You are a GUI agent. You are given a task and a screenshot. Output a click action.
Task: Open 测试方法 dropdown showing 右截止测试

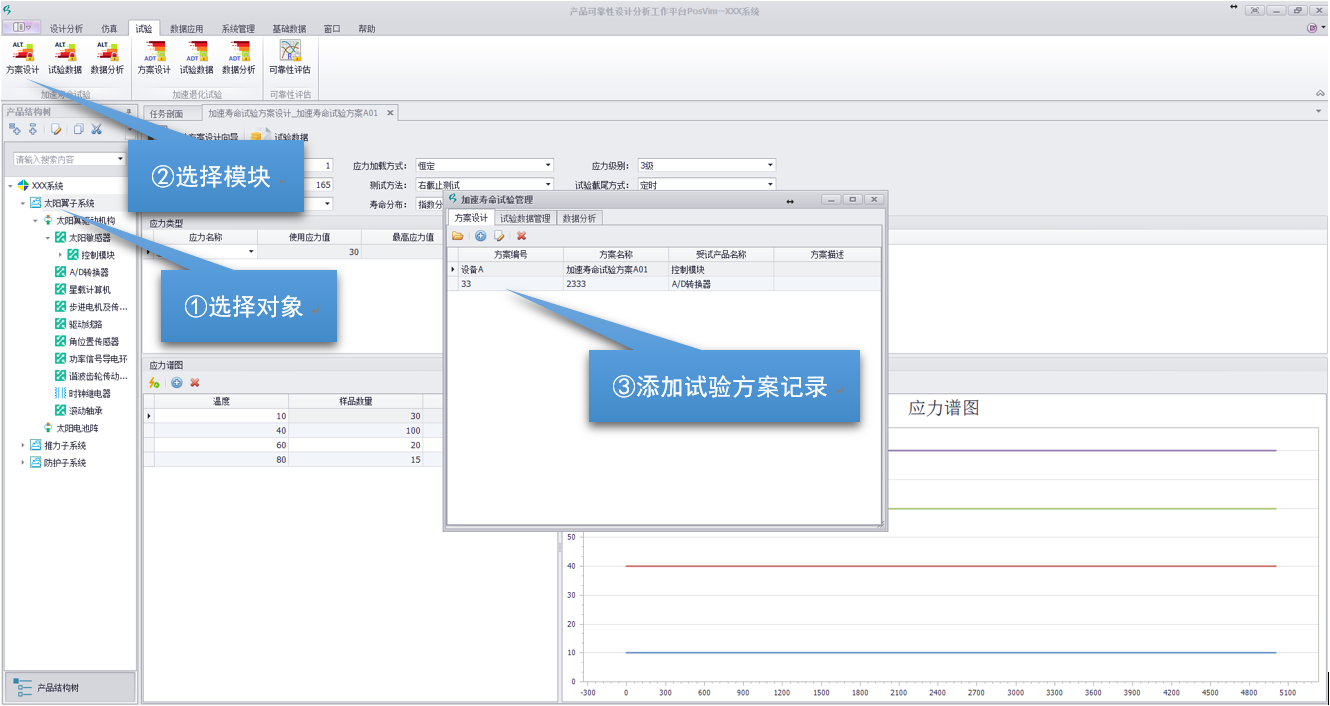click(548, 185)
